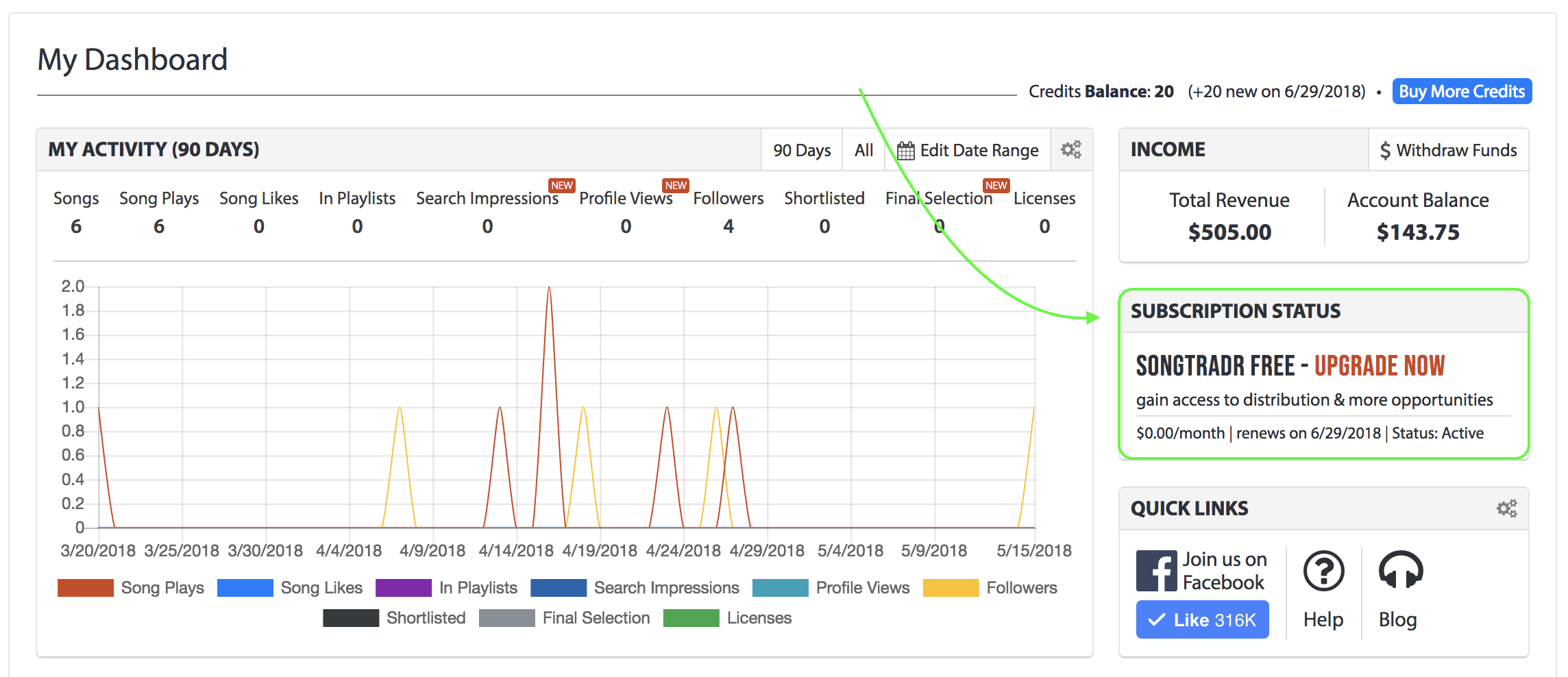
Task: Toggle In Playlists legend color swatch
Action: point(404,588)
